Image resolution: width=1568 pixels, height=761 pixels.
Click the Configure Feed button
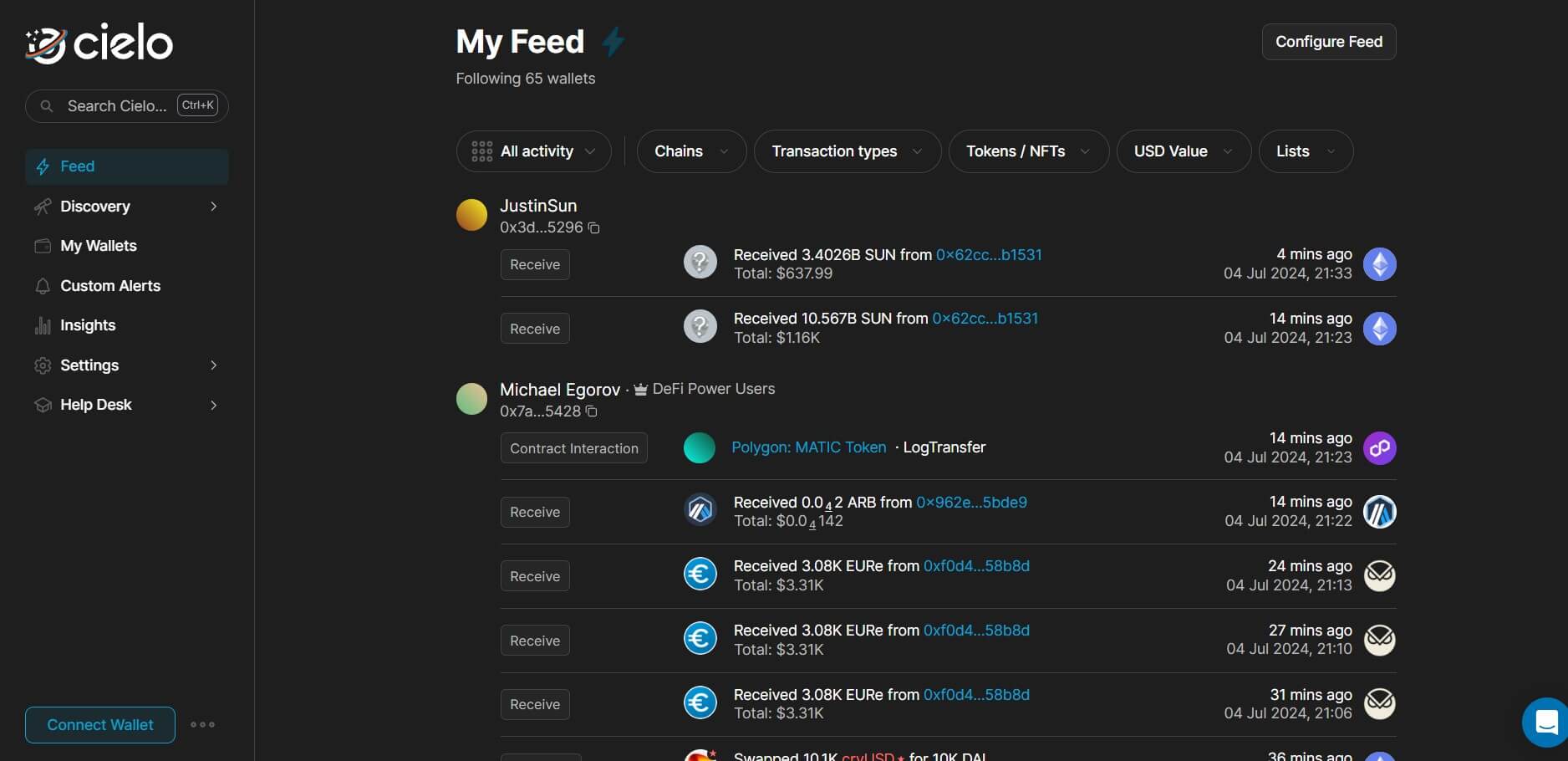point(1329,42)
